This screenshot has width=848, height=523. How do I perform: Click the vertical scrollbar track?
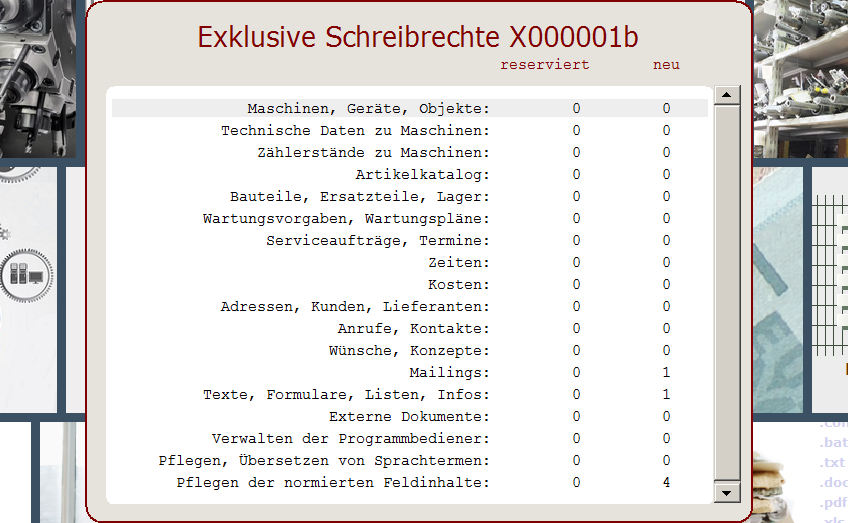727,293
